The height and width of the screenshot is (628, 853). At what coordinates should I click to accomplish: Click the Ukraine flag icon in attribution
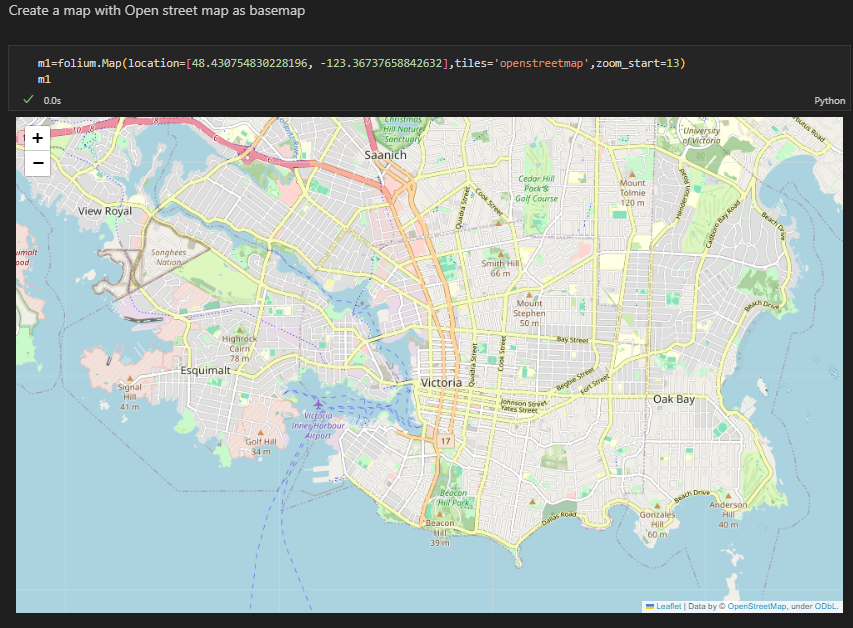tap(650, 606)
